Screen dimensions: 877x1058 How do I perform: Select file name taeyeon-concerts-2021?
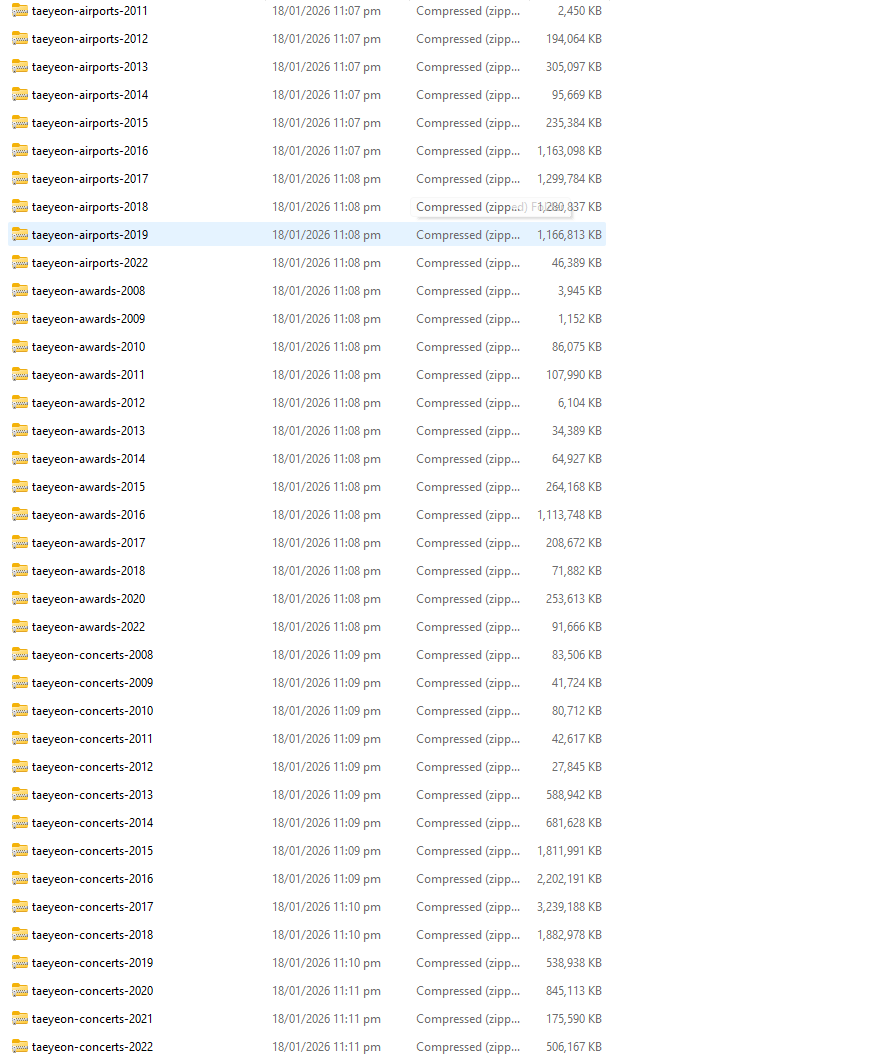tap(92, 1019)
